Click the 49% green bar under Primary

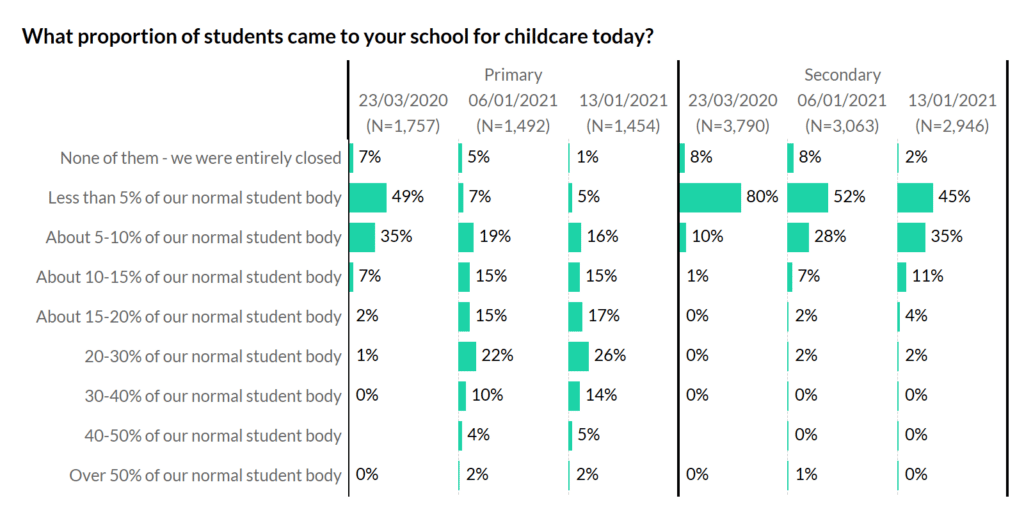[368, 197]
